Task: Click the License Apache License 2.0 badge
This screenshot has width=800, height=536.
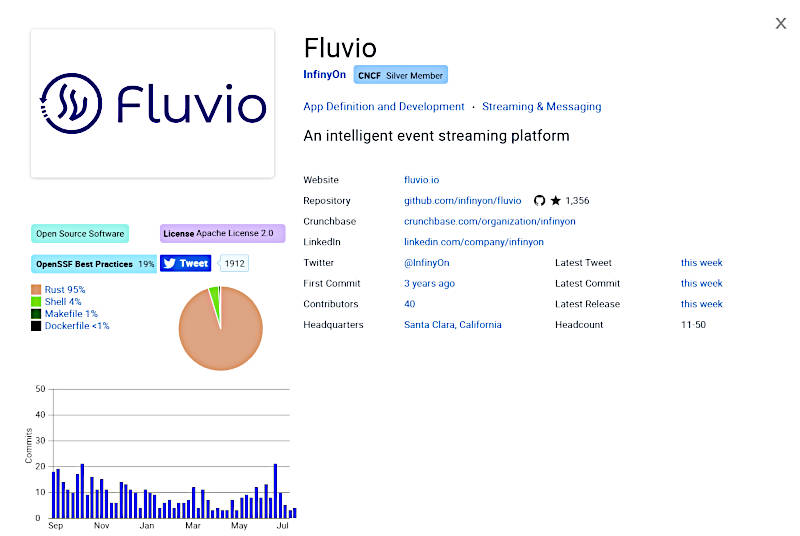Action: pos(222,234)
